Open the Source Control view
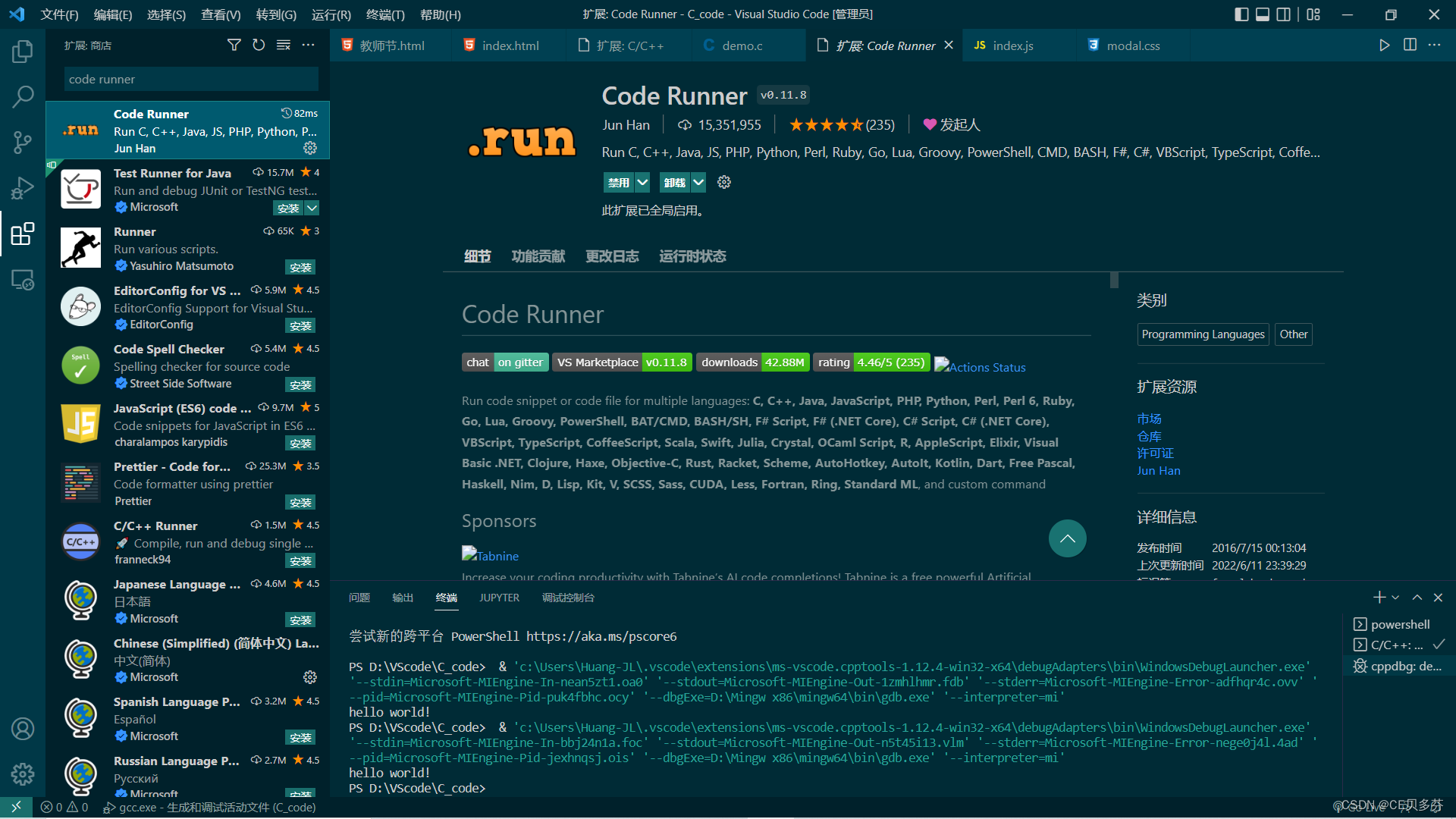This screenshot has width=1456, height=819. [23, 143]
